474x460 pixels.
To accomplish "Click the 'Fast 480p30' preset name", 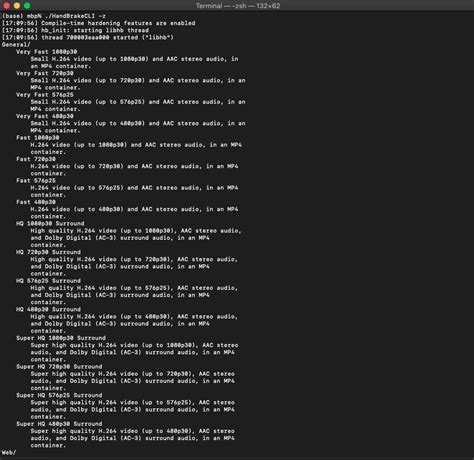I will [36, 202].
